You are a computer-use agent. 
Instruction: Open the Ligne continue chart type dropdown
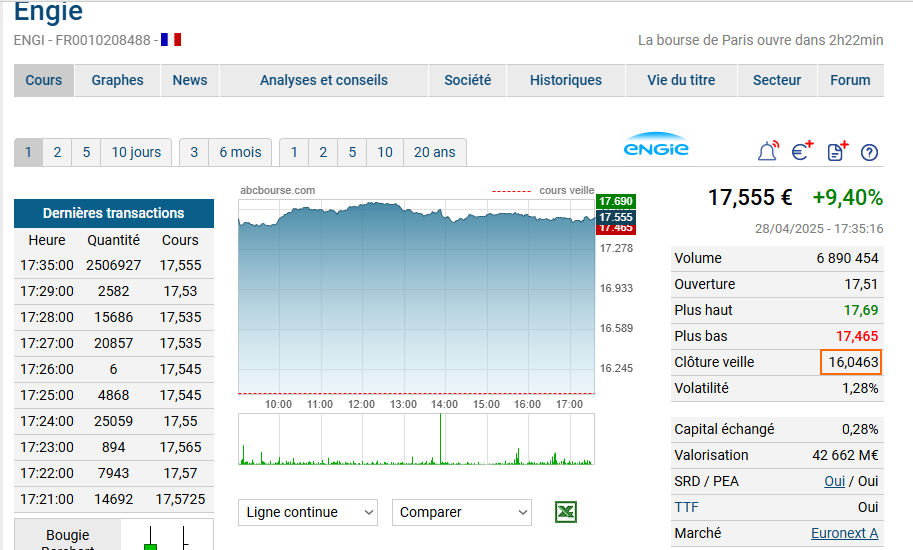[308, 512]
